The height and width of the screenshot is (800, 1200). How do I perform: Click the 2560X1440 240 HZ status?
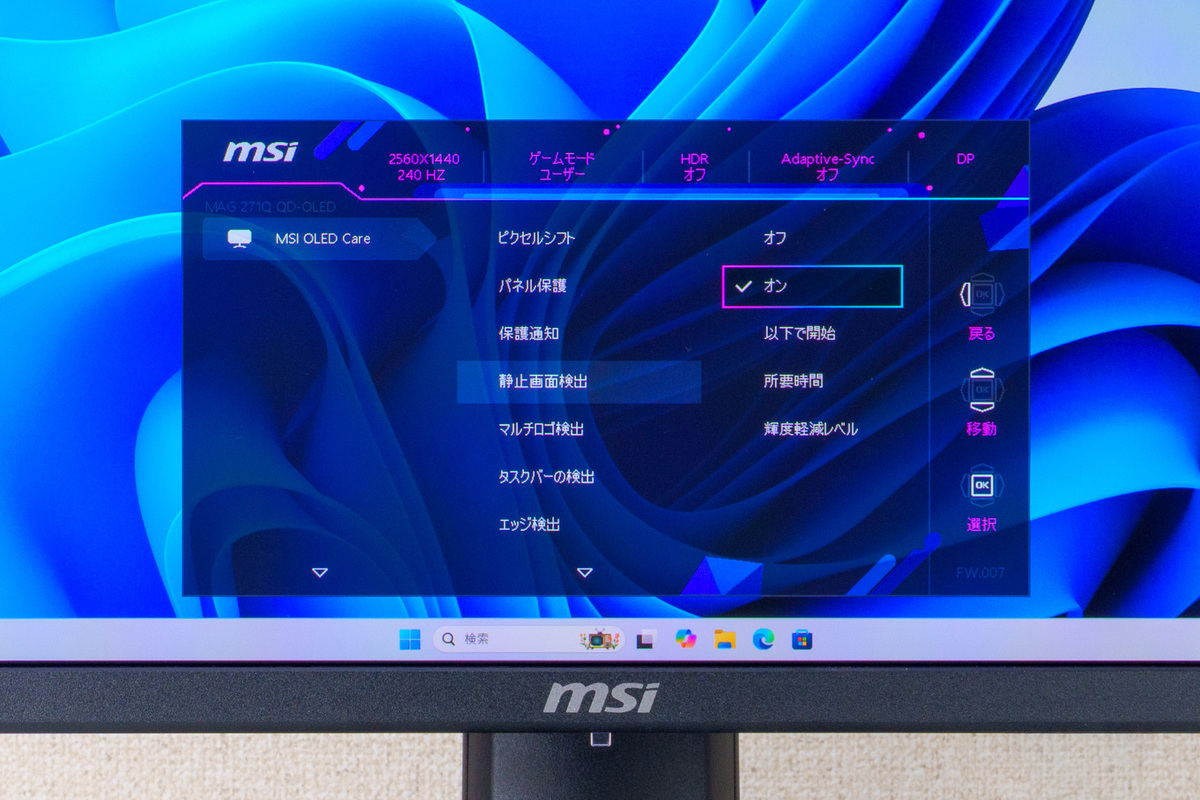pyautogui.click(x=424, y=166)
